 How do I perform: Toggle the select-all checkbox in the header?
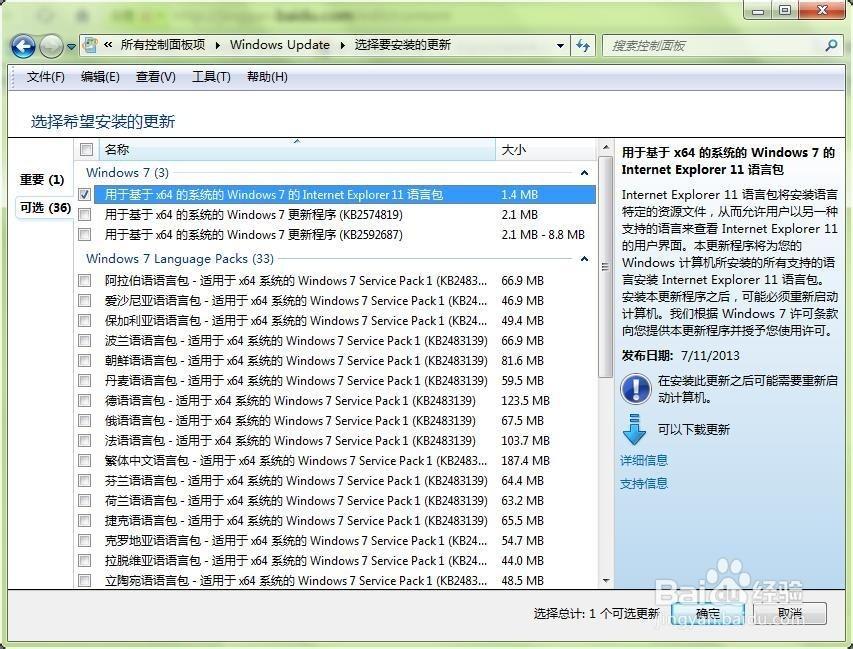[x=86, y=149]
